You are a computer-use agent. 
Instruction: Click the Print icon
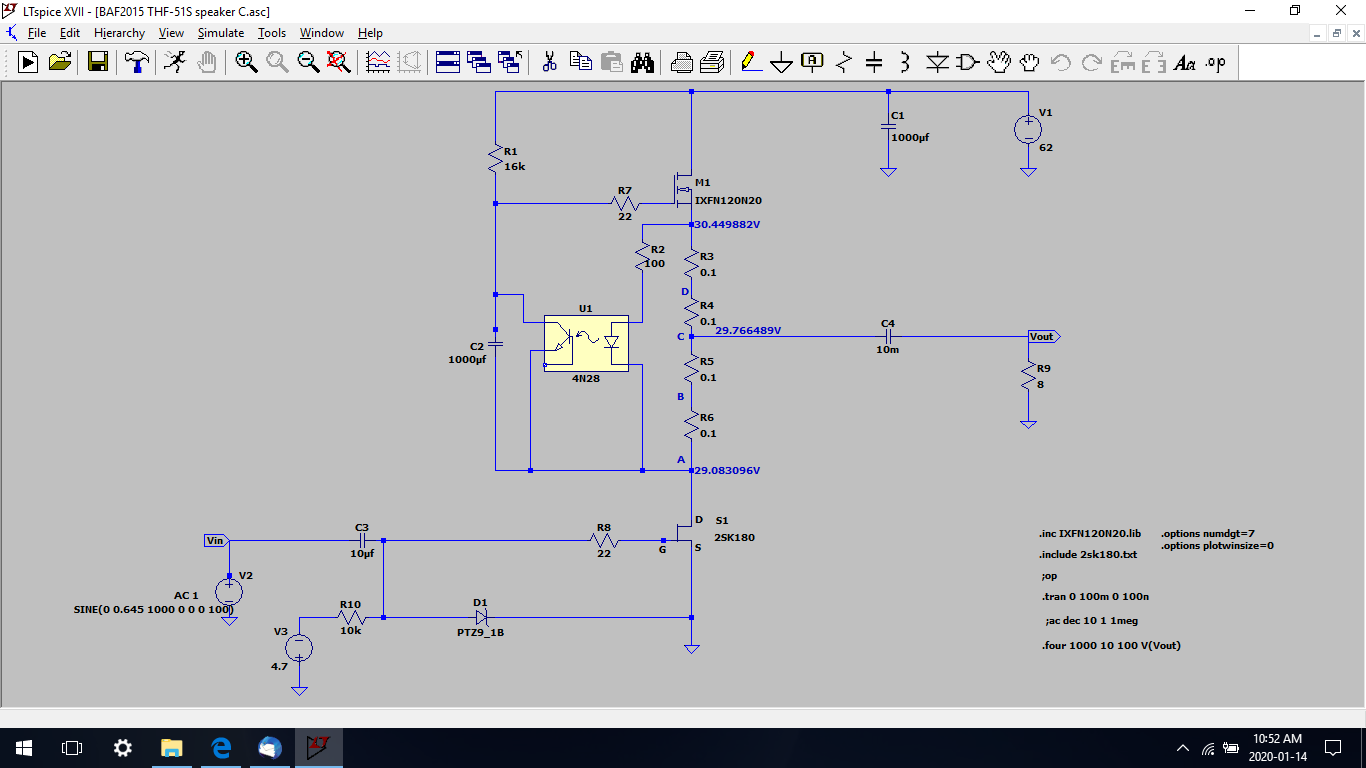coord(713,62)
